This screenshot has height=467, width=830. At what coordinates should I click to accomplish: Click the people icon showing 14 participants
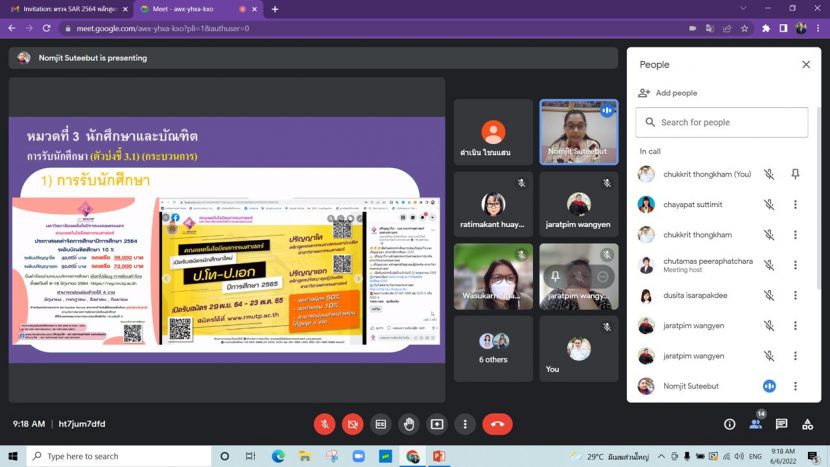(756, 424)
